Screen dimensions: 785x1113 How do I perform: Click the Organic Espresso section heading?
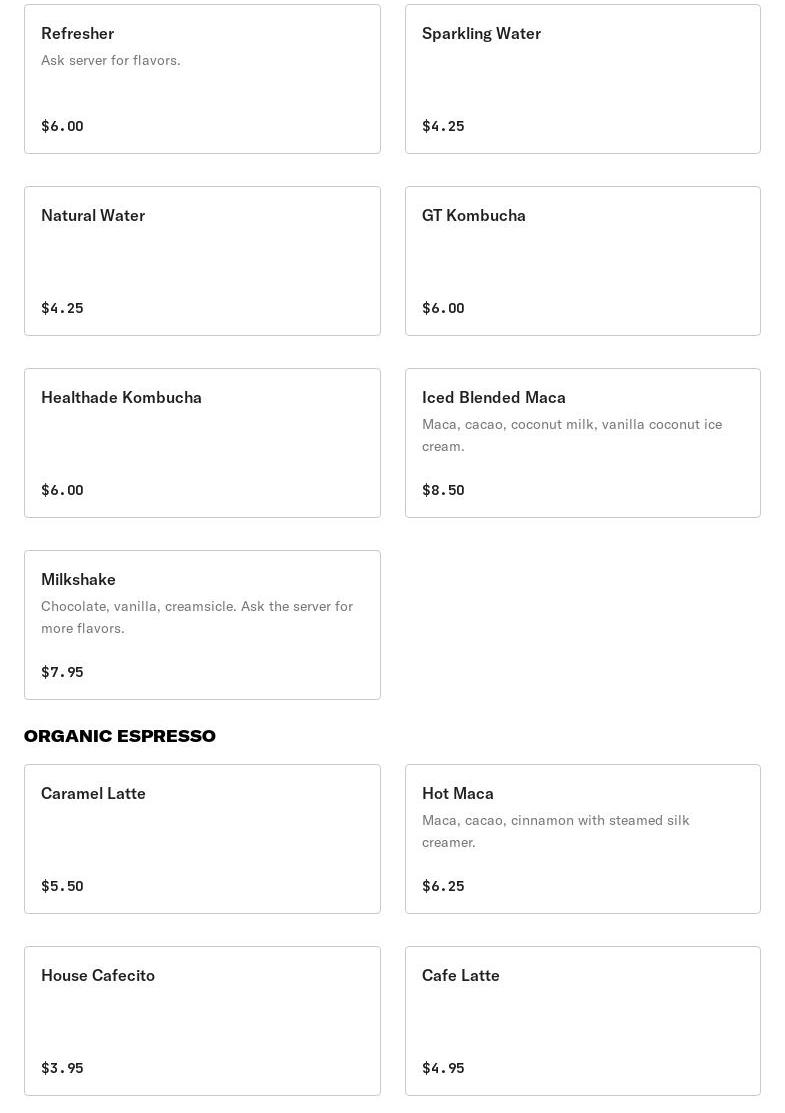click(x=120, y=736)
